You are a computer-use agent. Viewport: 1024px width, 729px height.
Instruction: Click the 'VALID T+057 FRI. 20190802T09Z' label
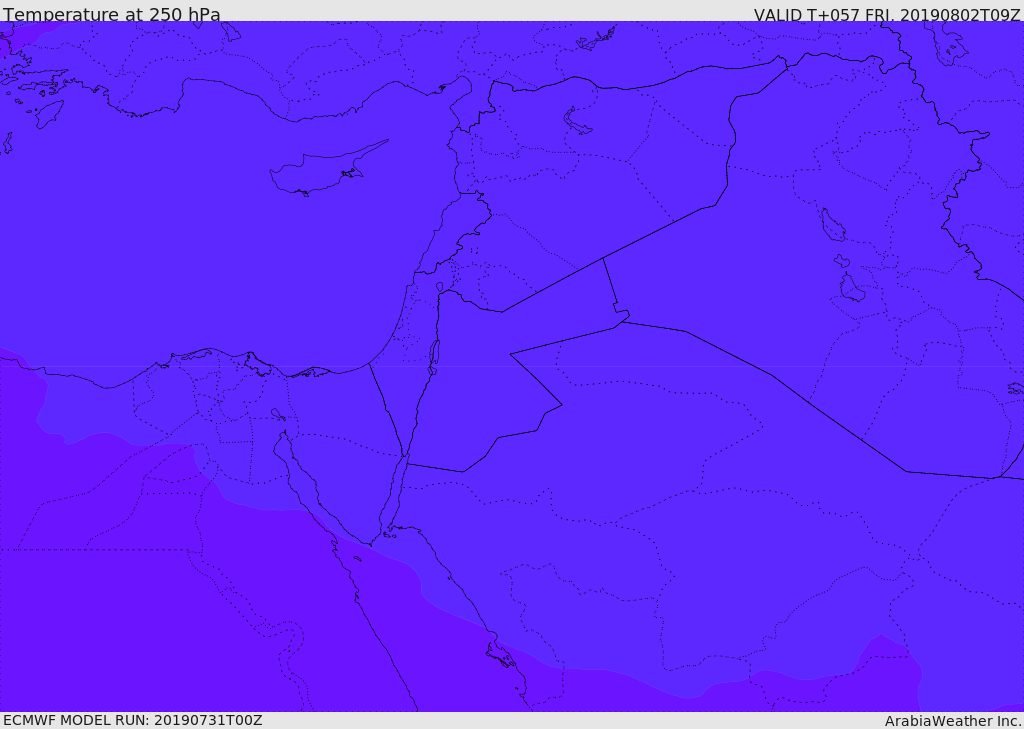point(887,14)
